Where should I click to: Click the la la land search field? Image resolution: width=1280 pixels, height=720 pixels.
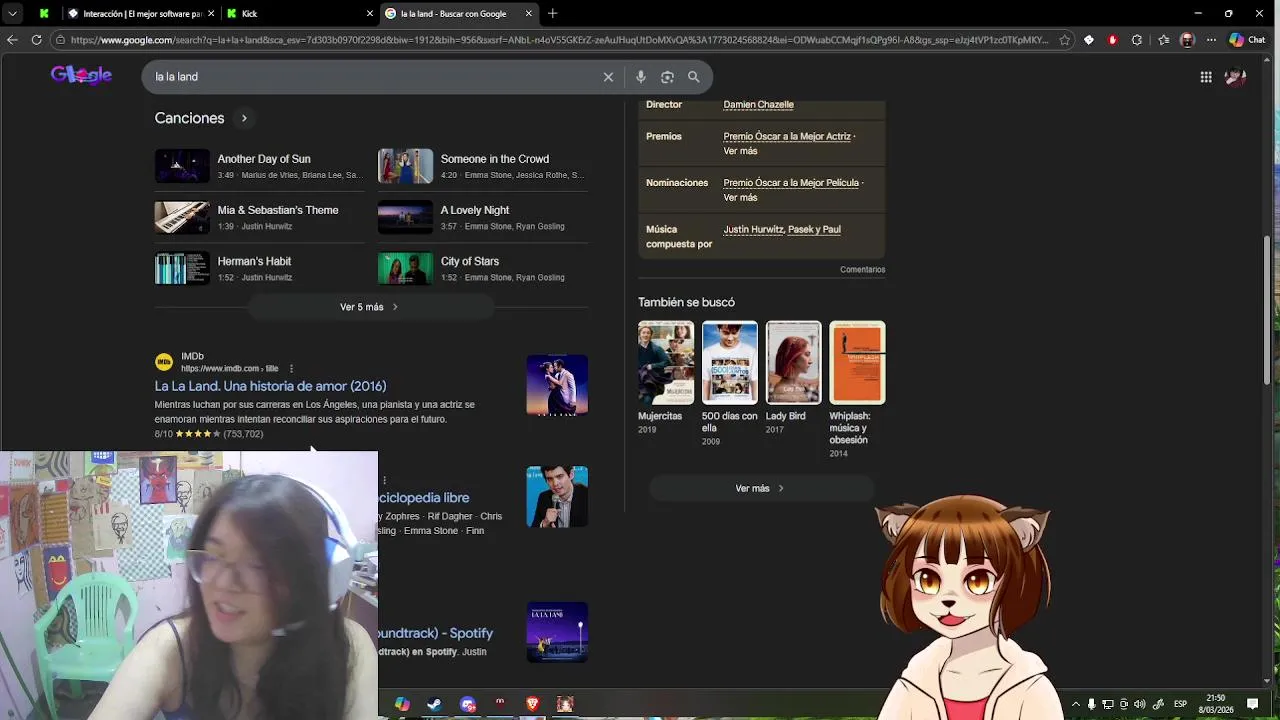tap(370, 77)
